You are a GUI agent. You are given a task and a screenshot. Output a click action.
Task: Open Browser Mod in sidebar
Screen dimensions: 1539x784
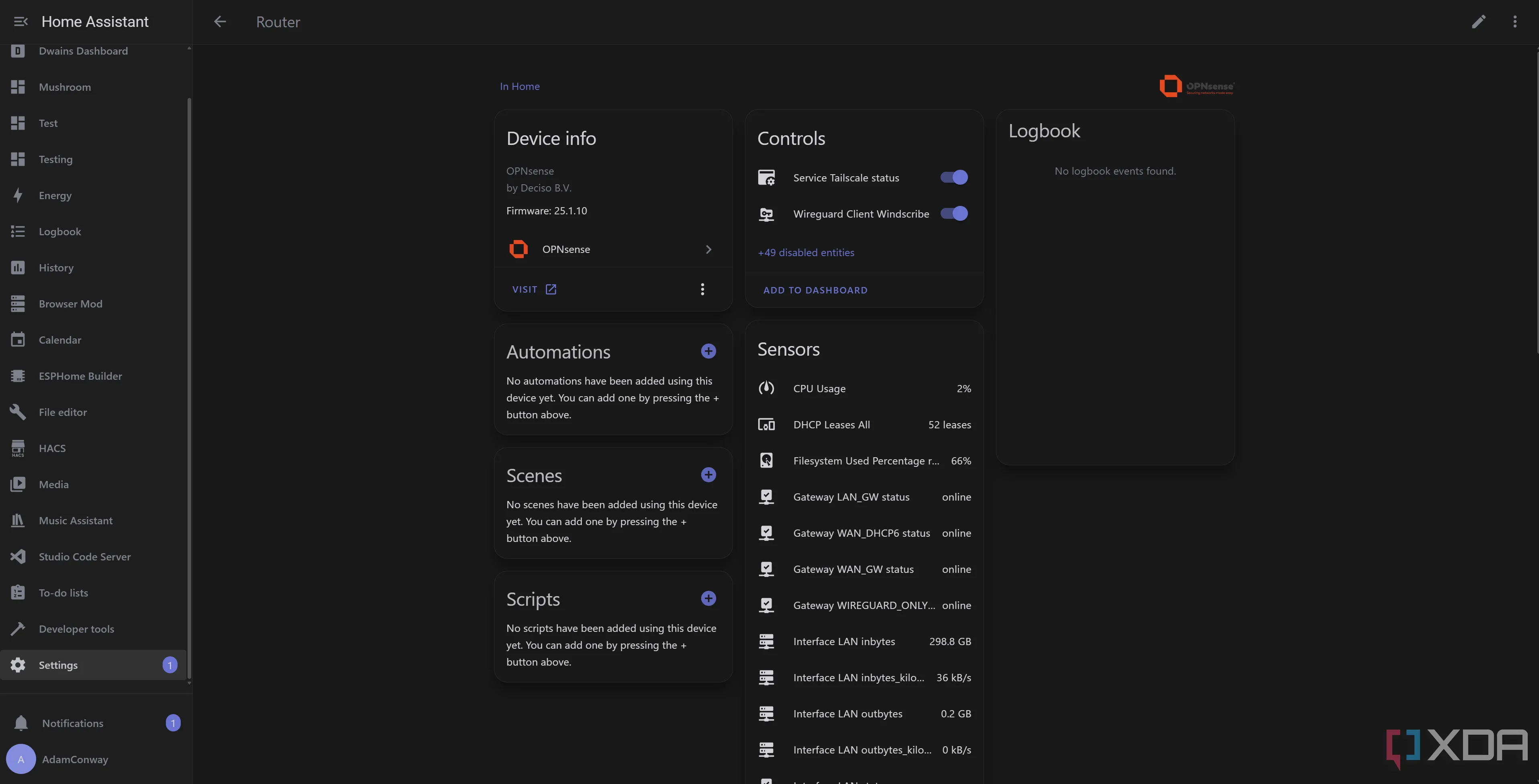94,304
